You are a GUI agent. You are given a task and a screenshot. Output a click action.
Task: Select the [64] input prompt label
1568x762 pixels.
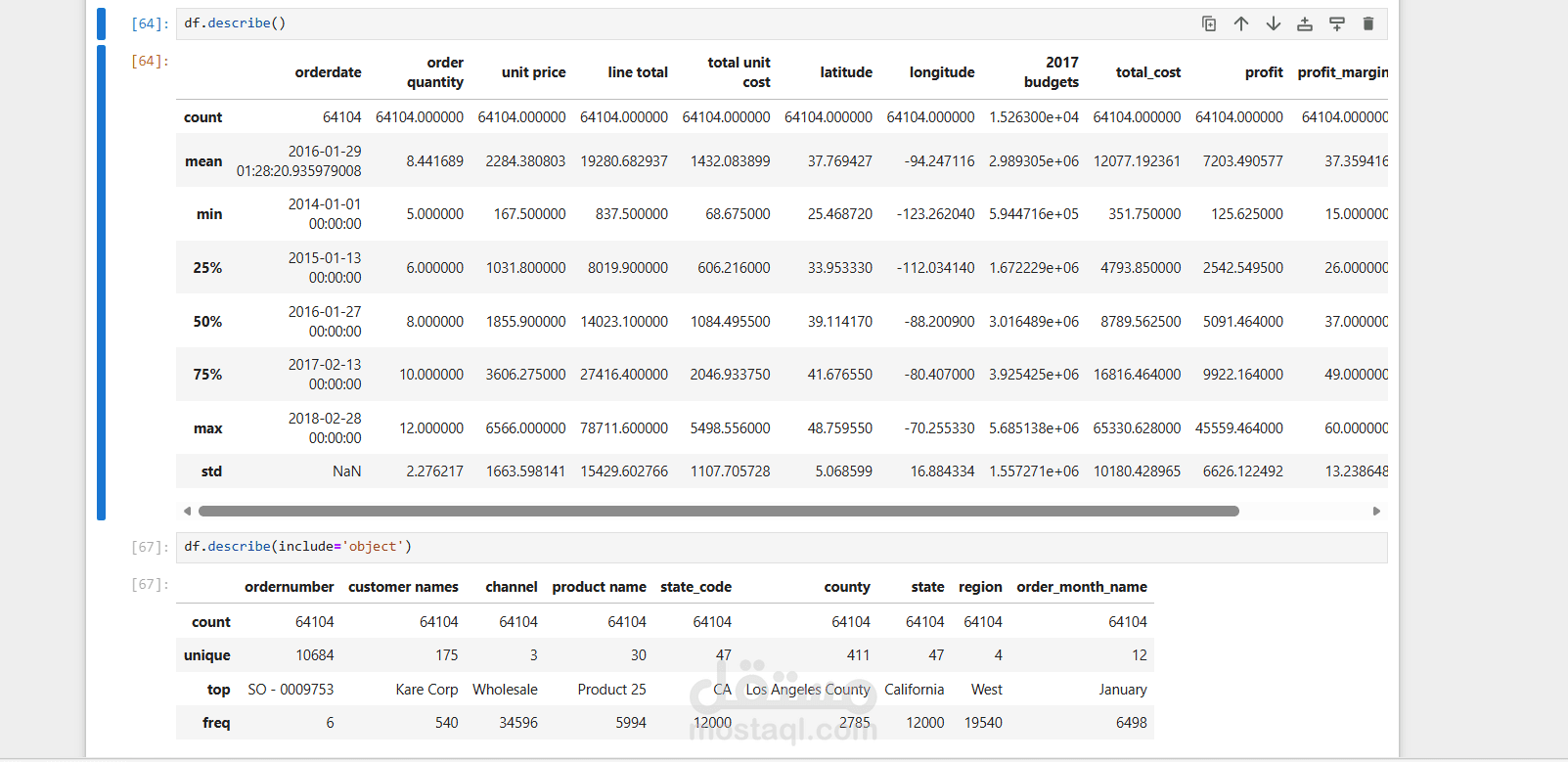coord(150,23)
